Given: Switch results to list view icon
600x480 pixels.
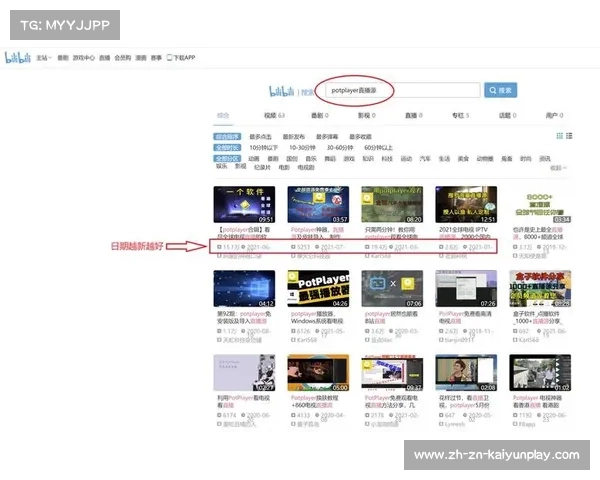Looking at the screenshot, I should [569, 136].
